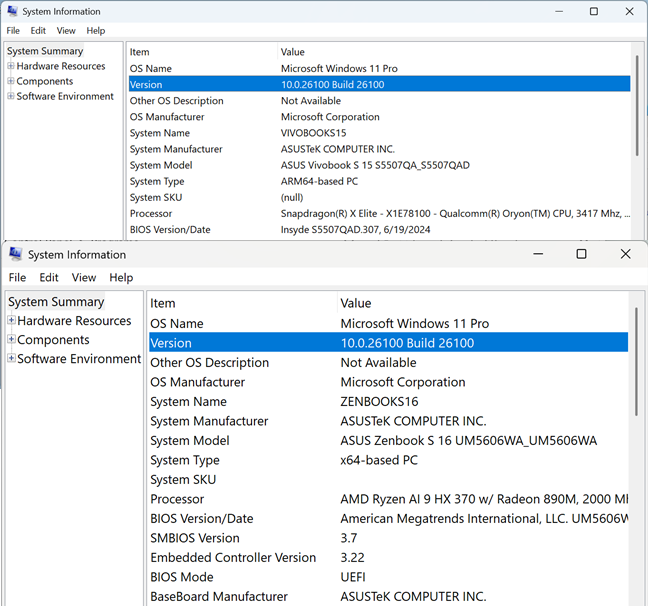Select the highlighted Version row in top window
The height and width of the screenshot is (606, 648).
coord(379,84)
